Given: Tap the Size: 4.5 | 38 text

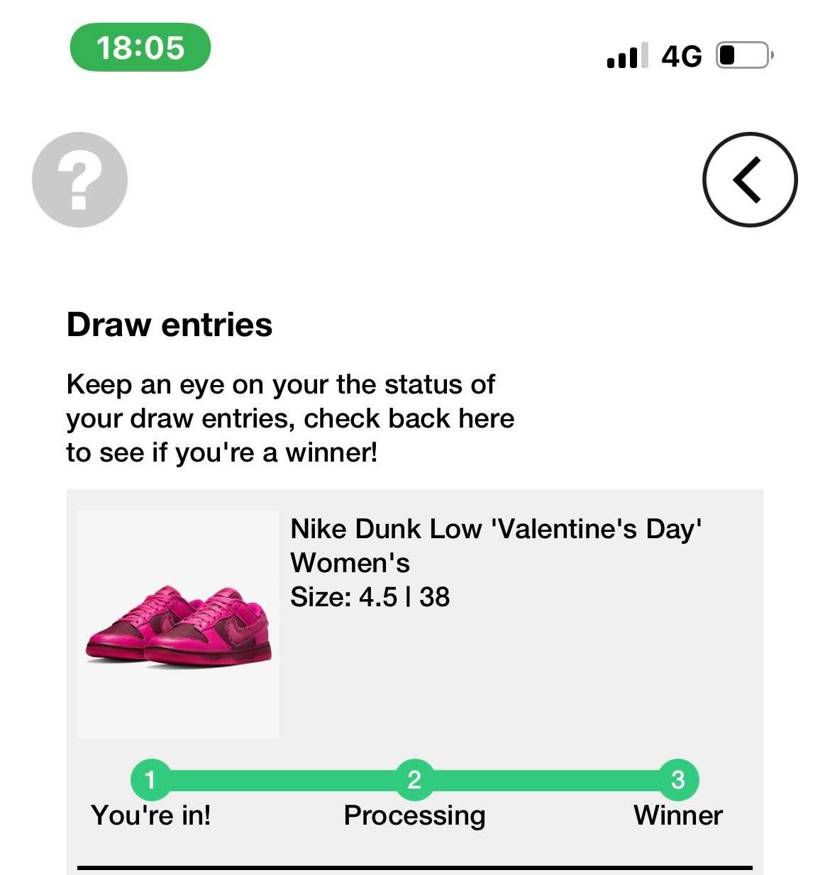Looking at the screenshot, I should [370, 597].
